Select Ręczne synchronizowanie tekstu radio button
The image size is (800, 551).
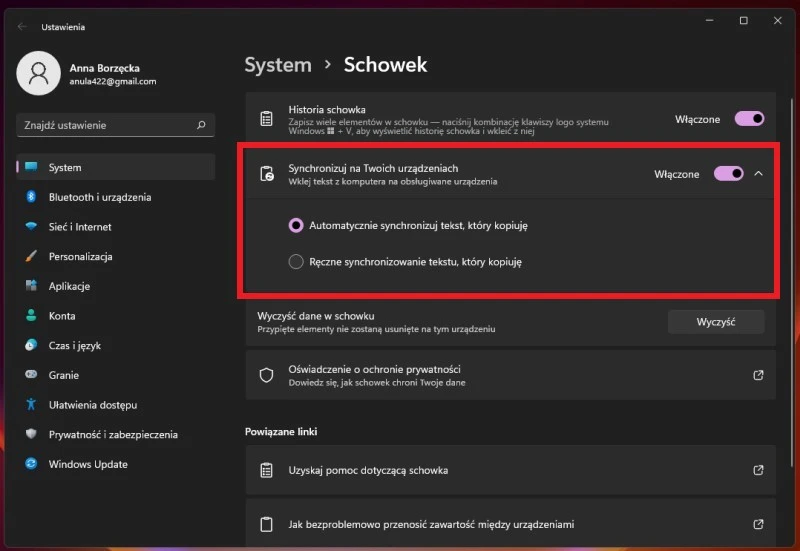[x=296, y=262]
